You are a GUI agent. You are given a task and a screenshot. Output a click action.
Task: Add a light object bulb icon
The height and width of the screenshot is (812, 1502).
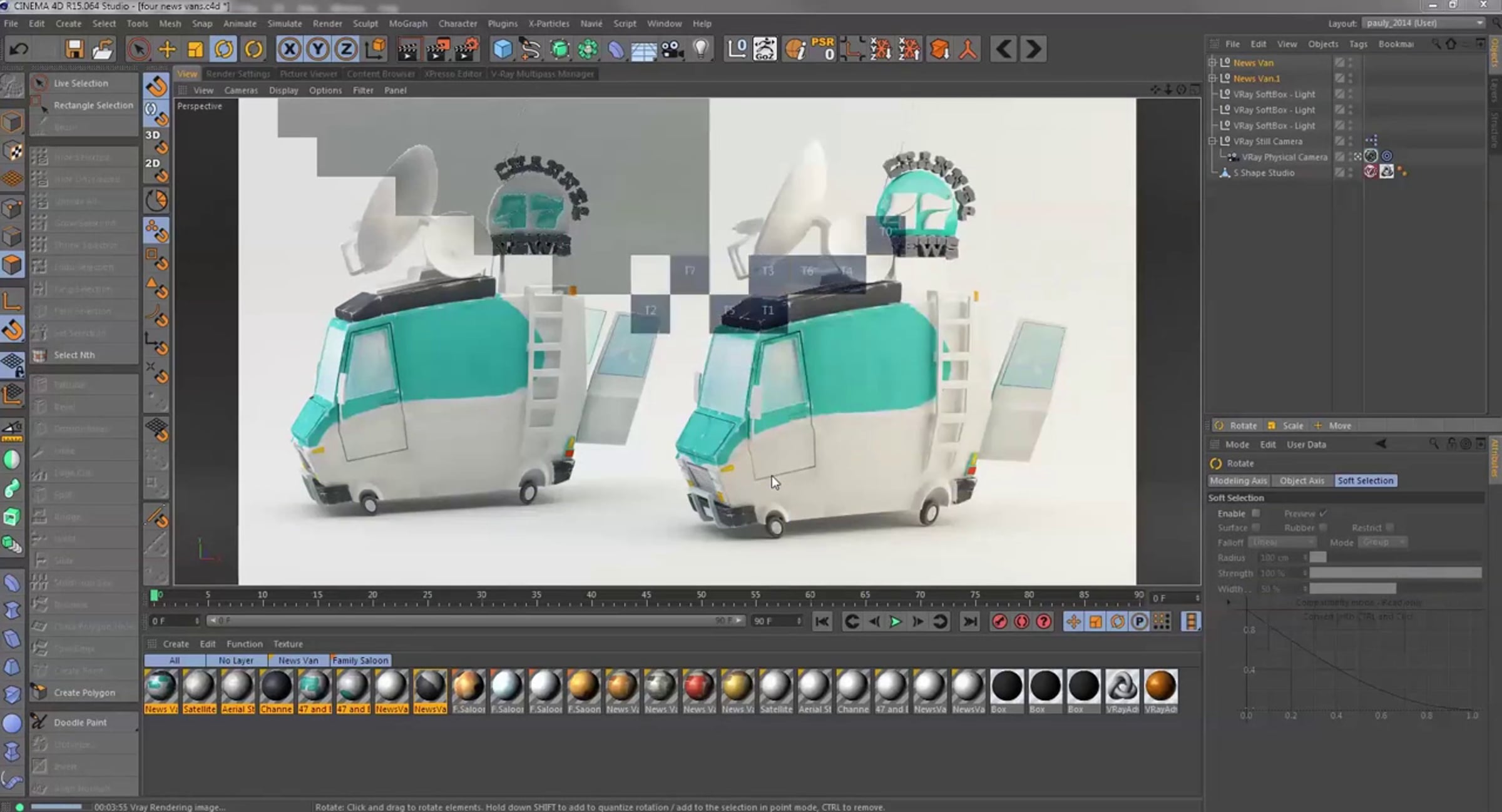(x=701, y=49)
